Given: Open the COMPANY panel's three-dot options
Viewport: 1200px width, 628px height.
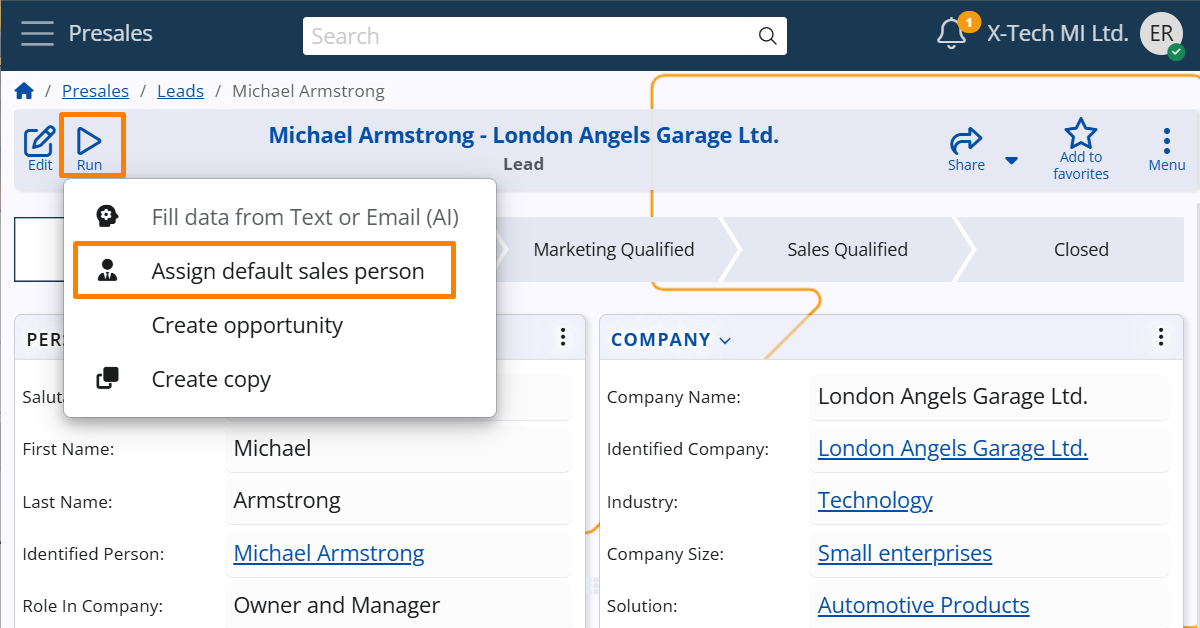Looking at the screenshot, I should (1161, 337).
